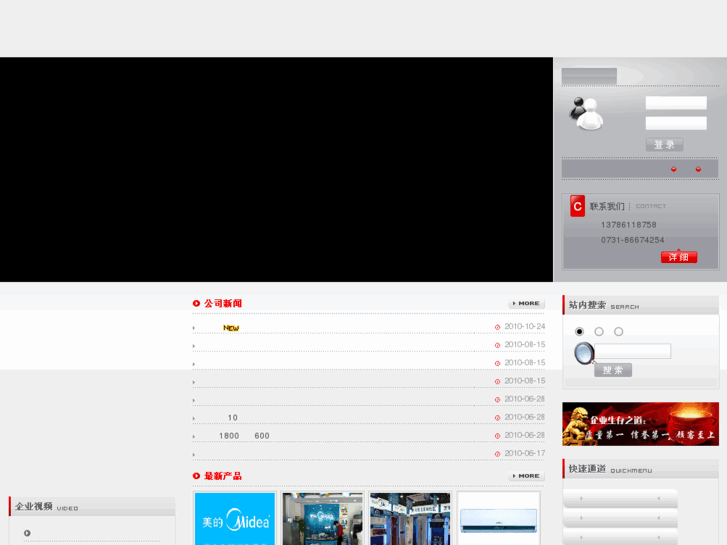The image size is (727, 545).
Task: Click the topmost quick menu bar under 快速通道
Action: [620, 498]
